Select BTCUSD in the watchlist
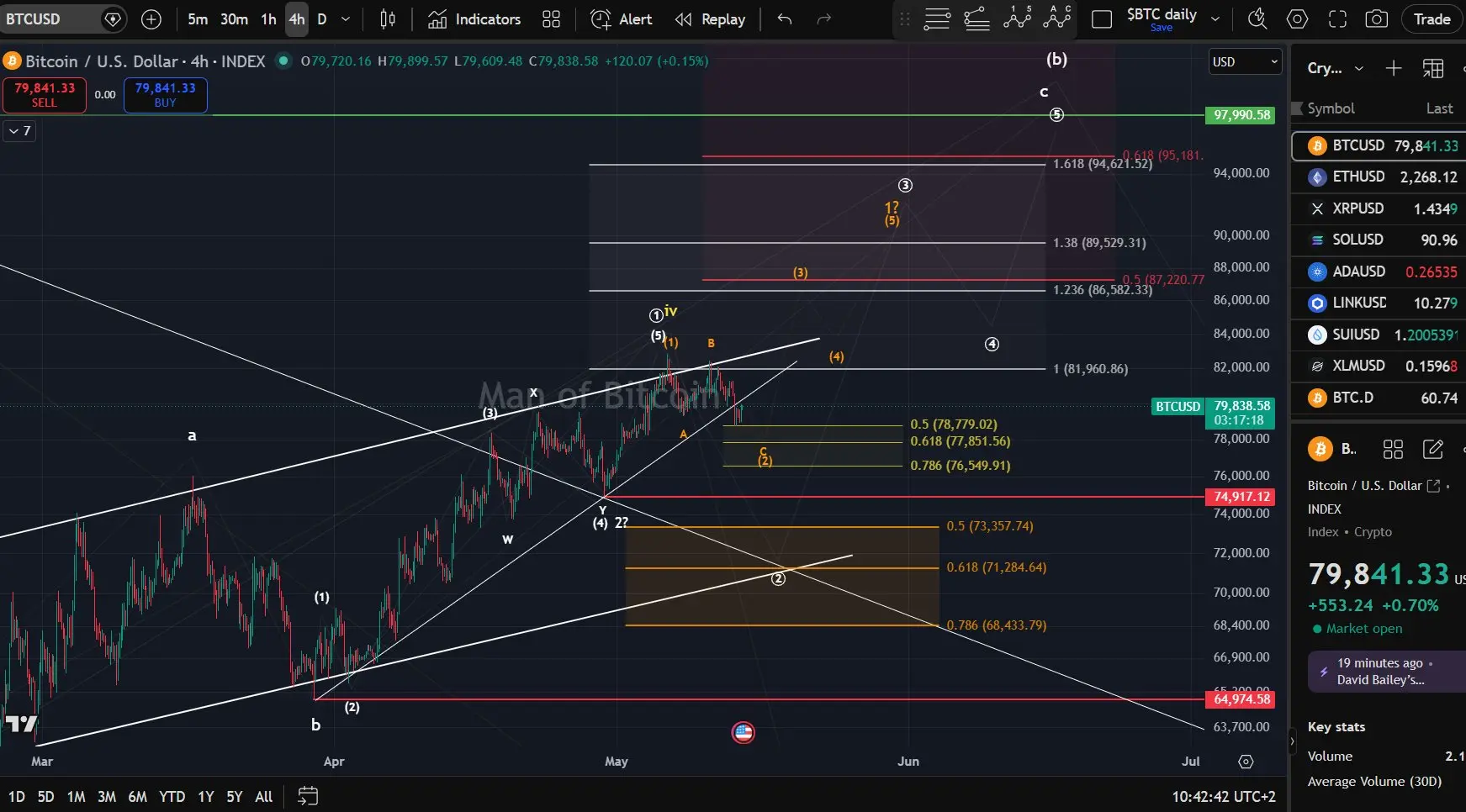Image resolution: width=1466 pixels, height=812 pixels. pos(1379,145)
